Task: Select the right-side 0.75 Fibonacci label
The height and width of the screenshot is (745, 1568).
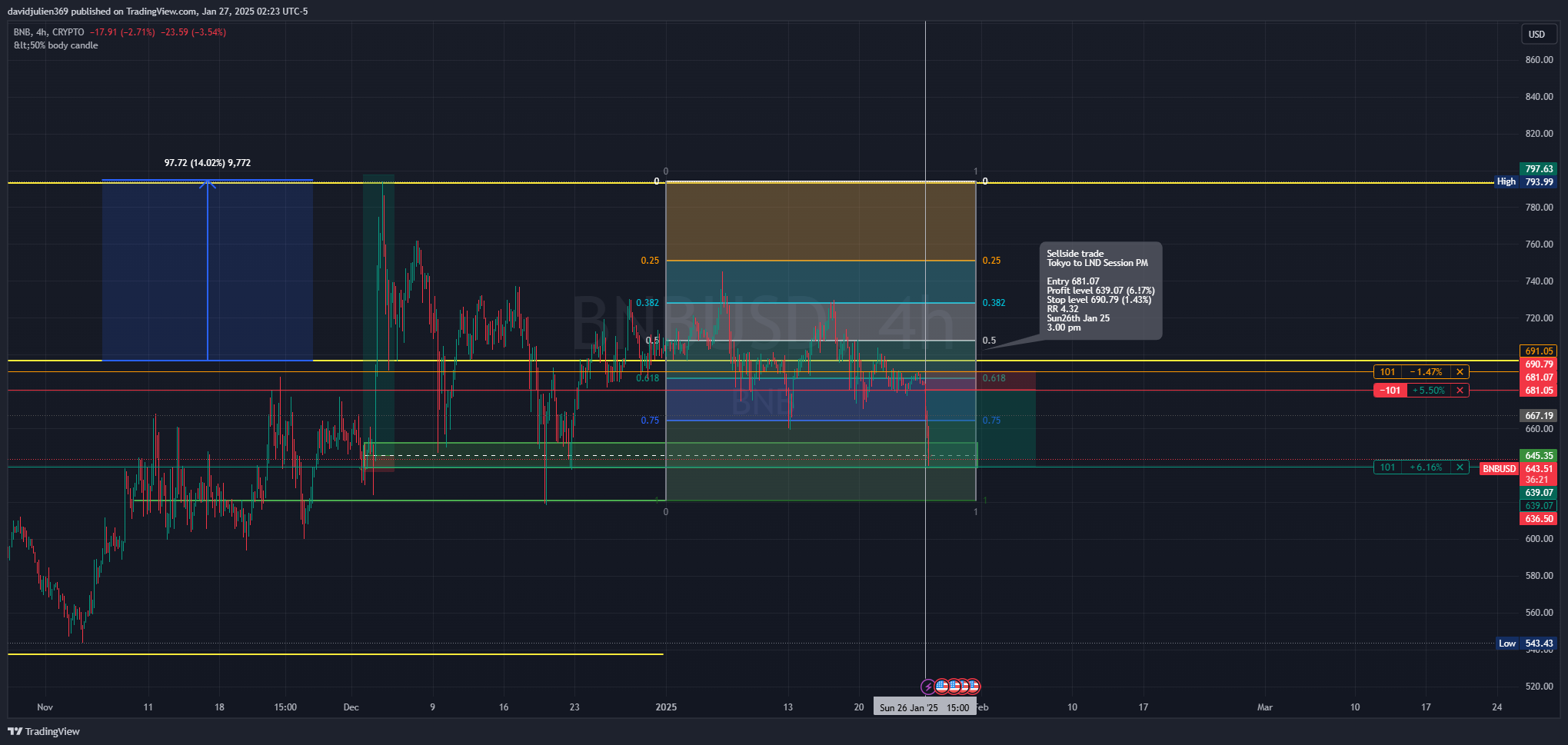Action: (991, 421)
